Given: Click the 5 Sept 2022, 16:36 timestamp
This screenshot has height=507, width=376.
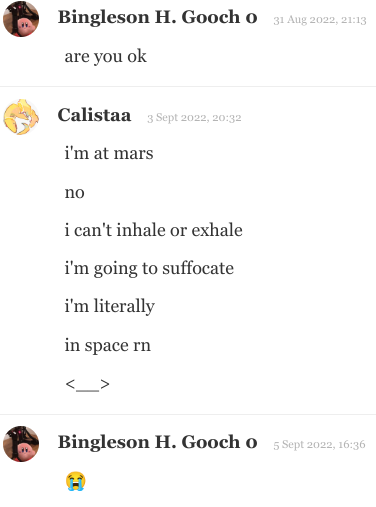Looking at the screenshot, I should pyautogui.click(x=319, y=445).
